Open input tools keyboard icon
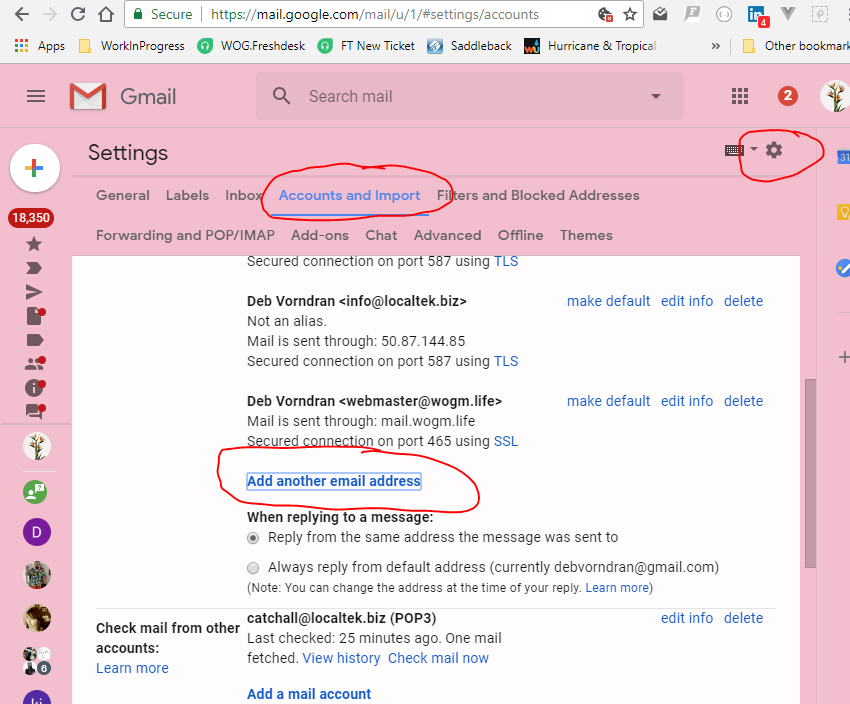 (x=734, y=150)
